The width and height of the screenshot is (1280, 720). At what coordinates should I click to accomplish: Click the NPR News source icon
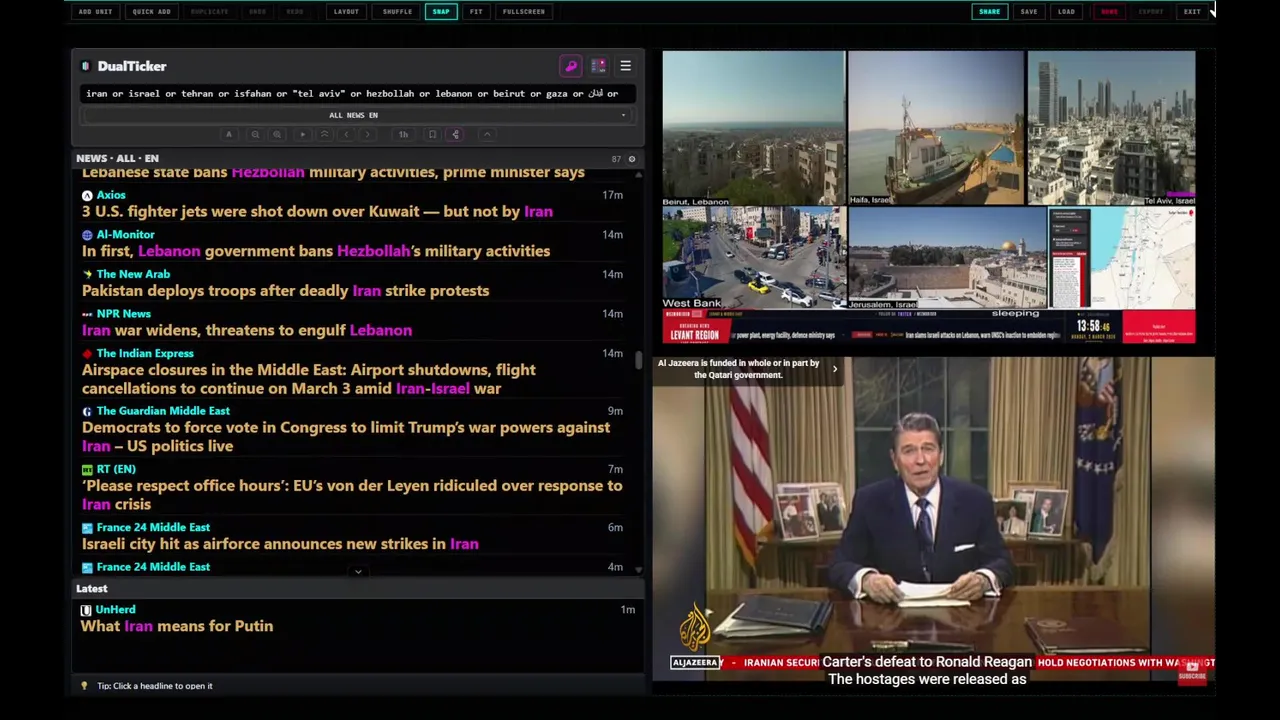pos(87,314)
